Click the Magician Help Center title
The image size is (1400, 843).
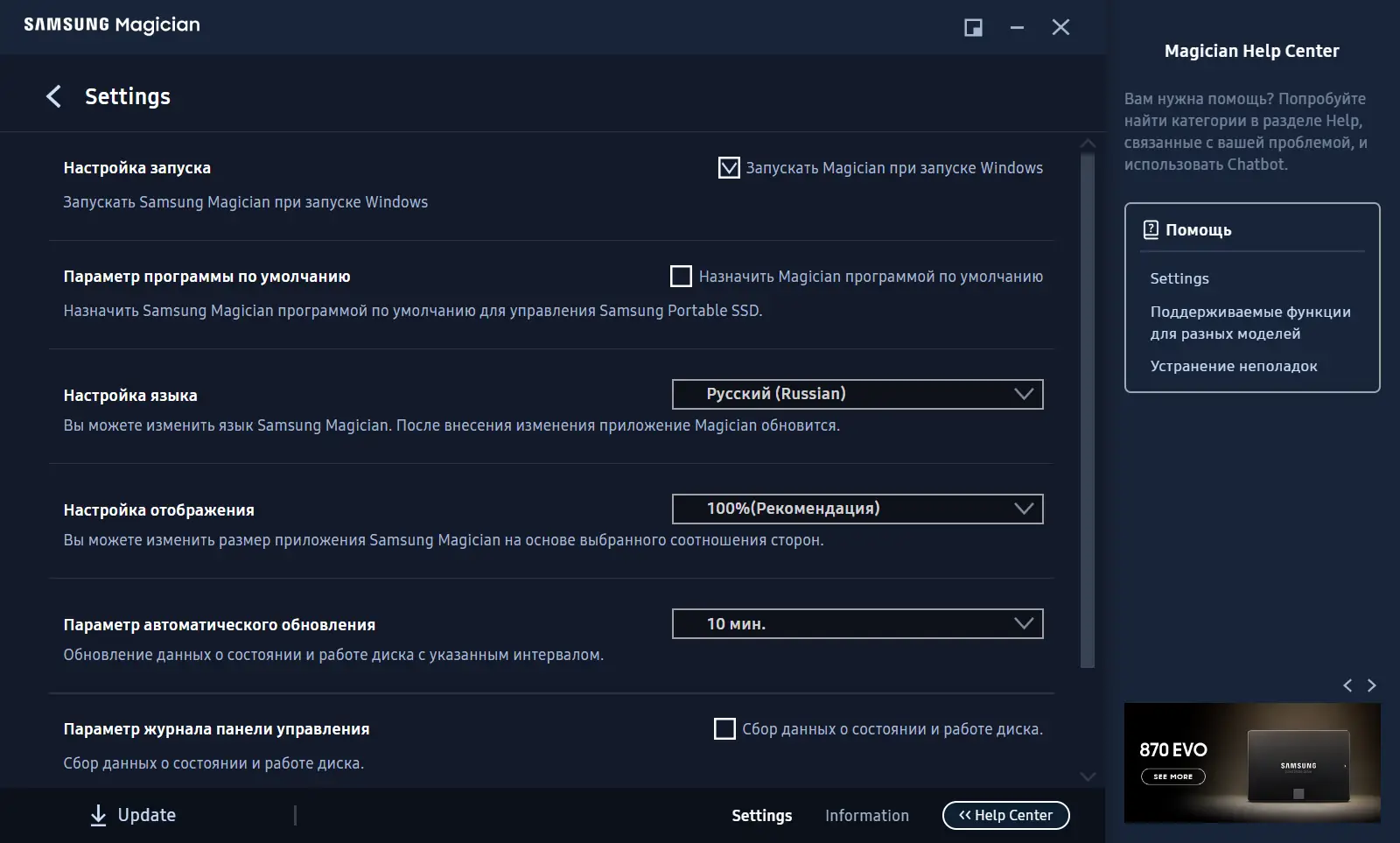coord(1251,51)
